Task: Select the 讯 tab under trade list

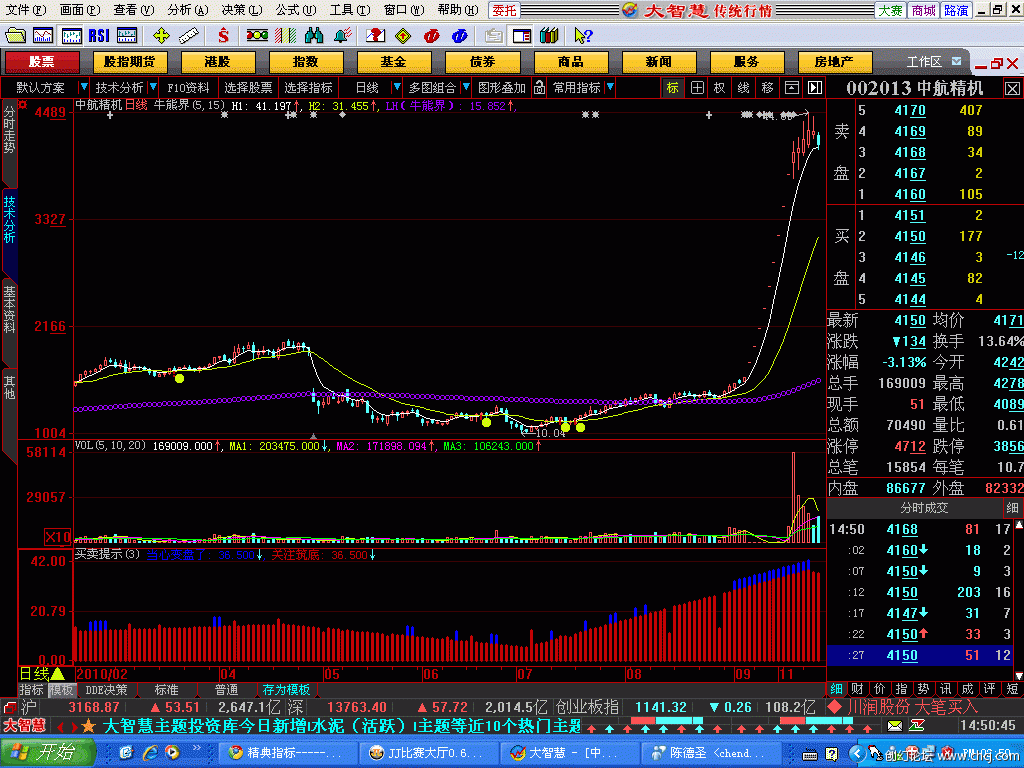Action: point(945,689)
